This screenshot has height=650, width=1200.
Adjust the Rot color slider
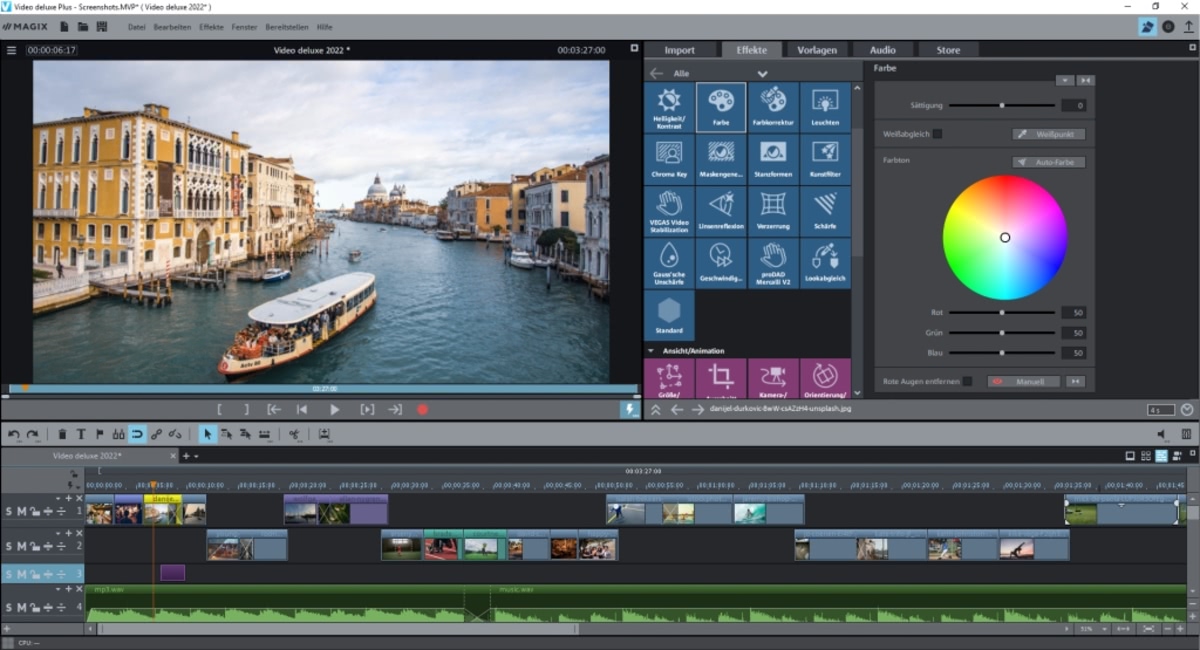coord(1001,312)
